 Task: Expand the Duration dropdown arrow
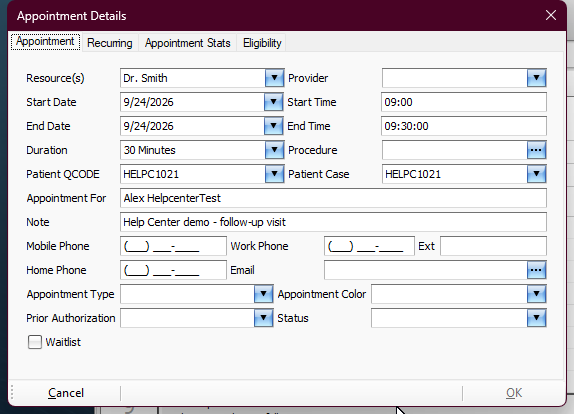tap(274, 150)
